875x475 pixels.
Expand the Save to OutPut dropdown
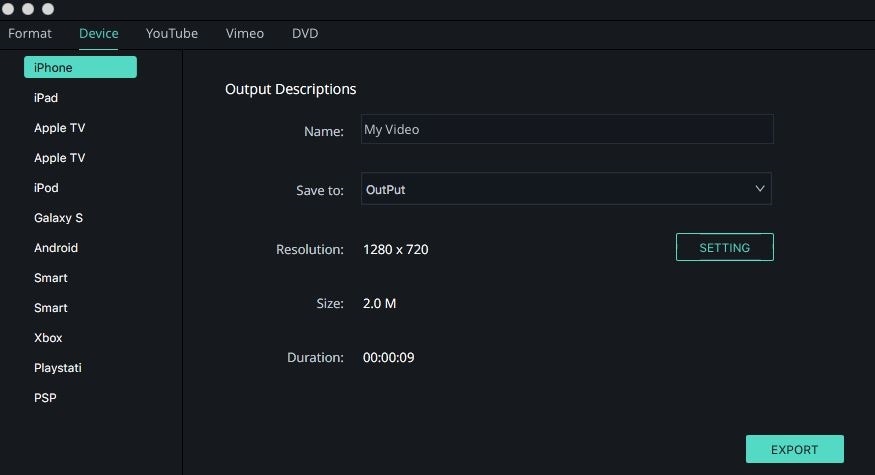(x=566, y=189)
